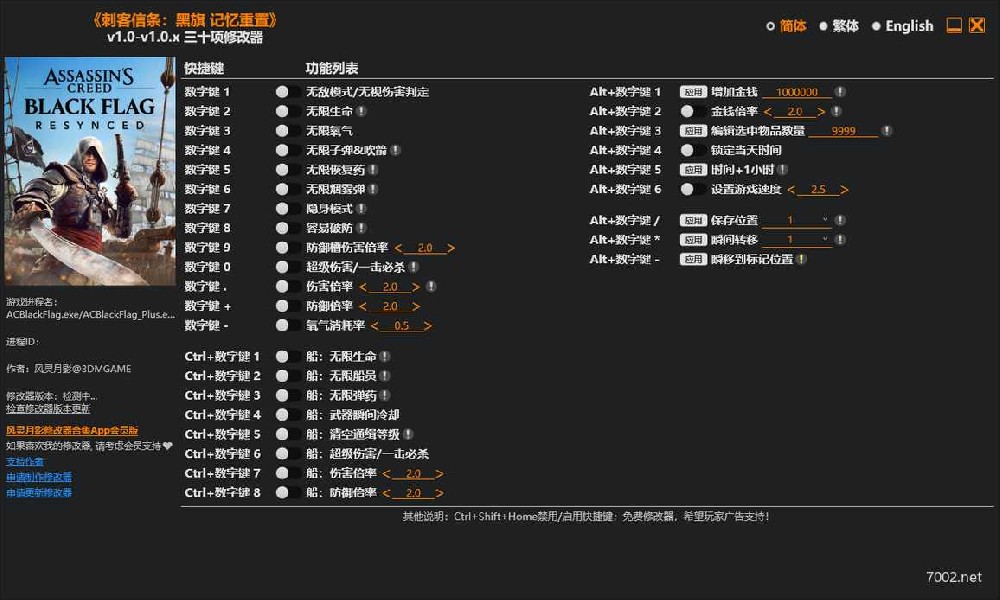Image resolution: width=1000 pixels, height=600 pixels.
Task: Select 简体 language option
Action: (786, 26)
